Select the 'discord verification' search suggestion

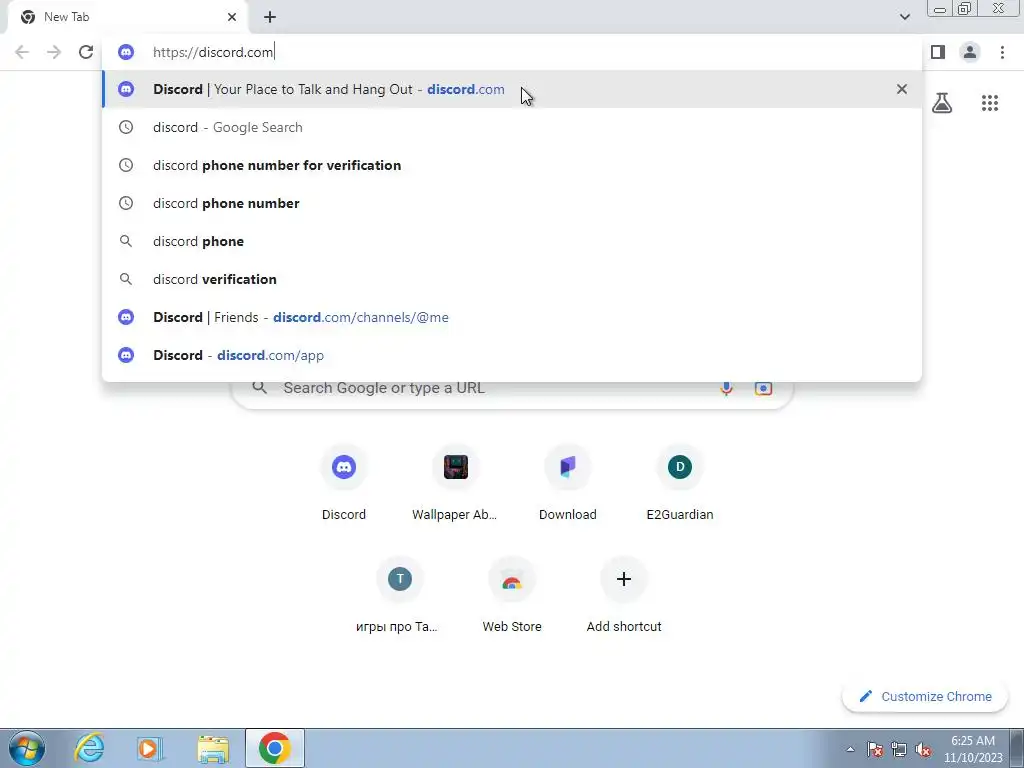coord(512,279)
